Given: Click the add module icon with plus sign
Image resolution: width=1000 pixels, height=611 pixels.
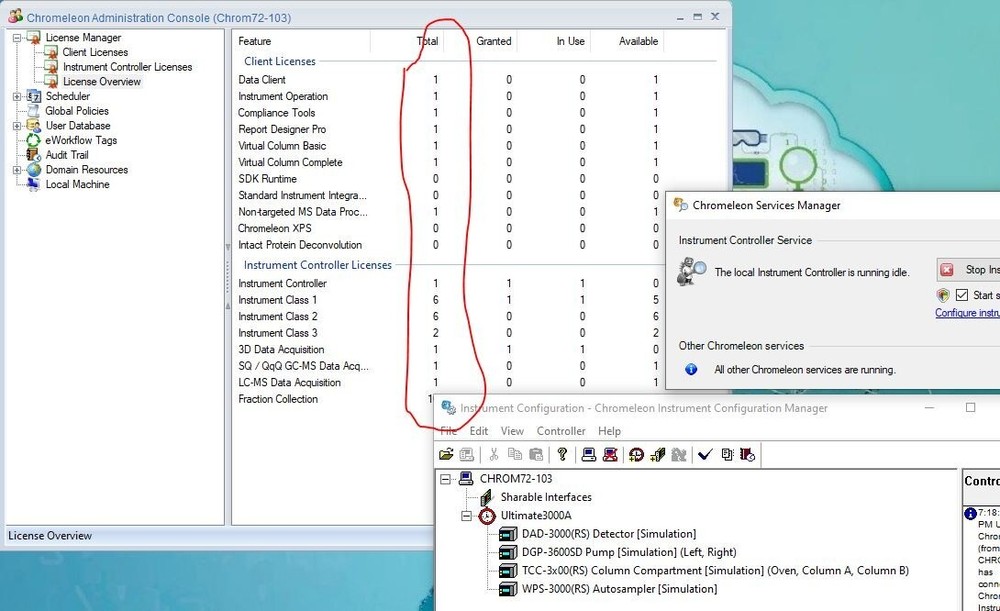Looking at the screenshot, I should pyautogui.click(x=658, y=454).
